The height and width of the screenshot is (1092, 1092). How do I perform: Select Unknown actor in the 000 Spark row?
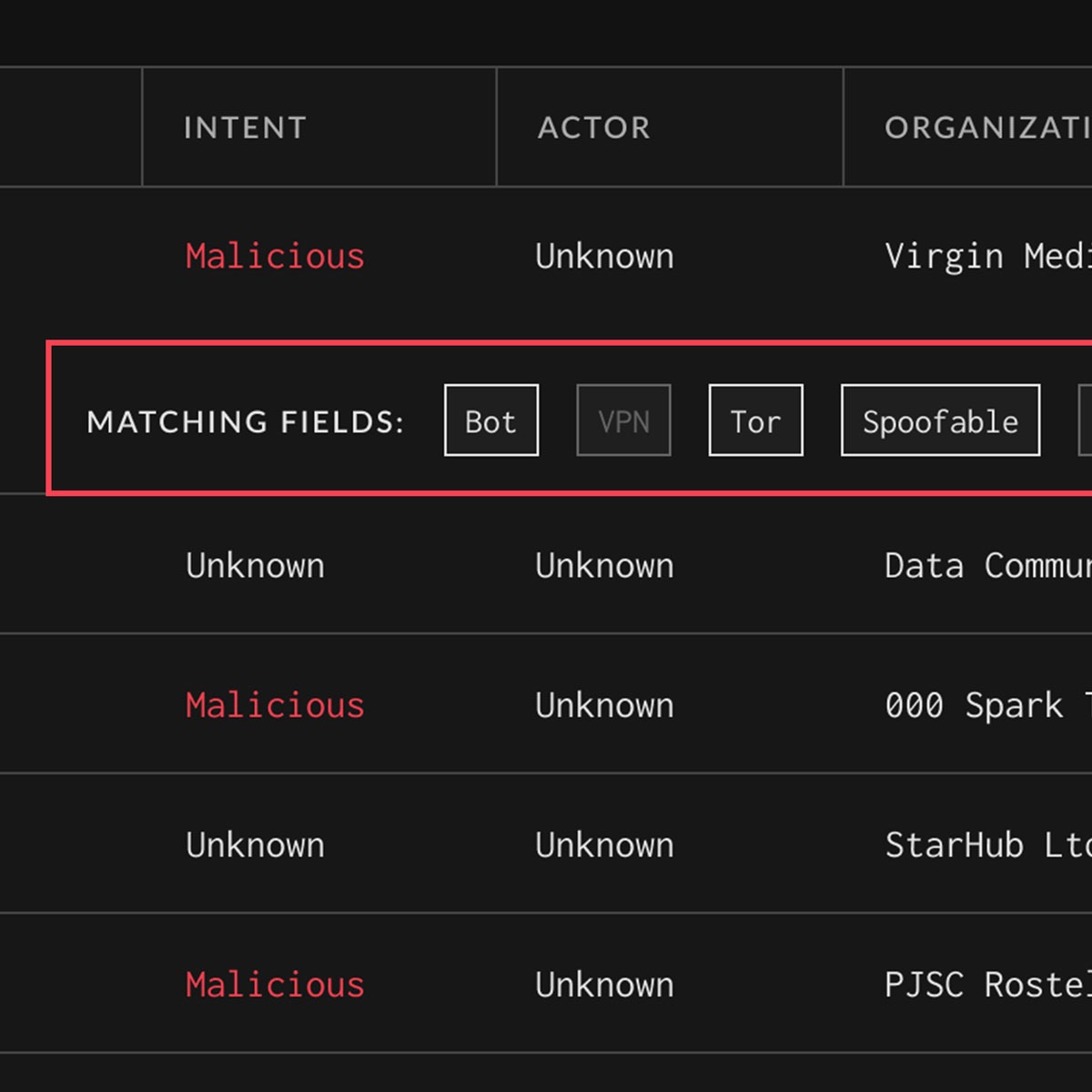pyautogui.click(x=604, y=705)
